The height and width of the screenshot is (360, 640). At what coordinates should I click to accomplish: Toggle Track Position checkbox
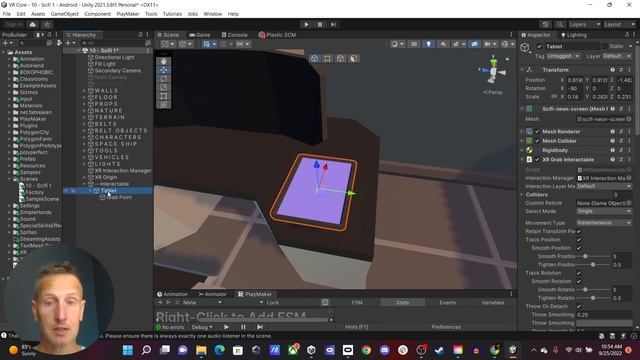pyautogui.click(x=579, y=240)
